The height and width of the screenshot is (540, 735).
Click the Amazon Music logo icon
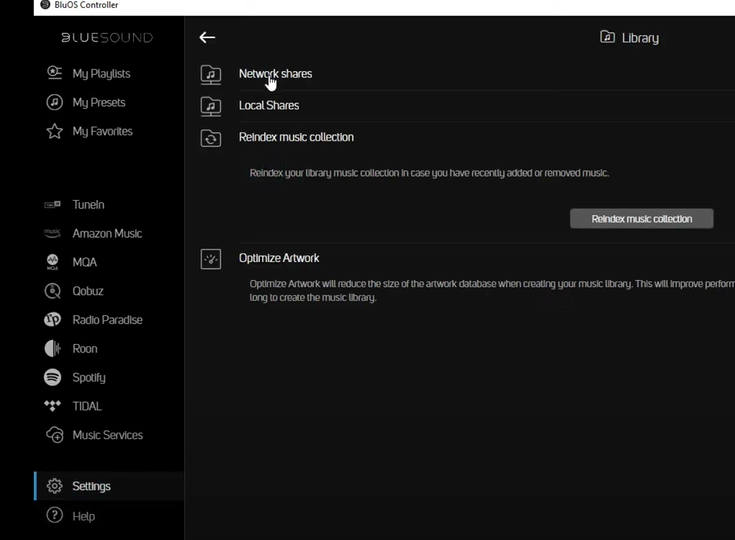click(x=52, y=233)
